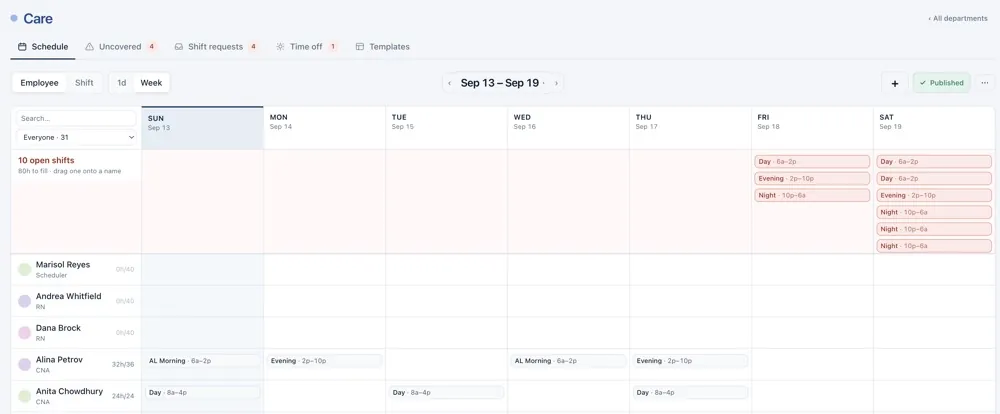The image size is (1000, 414).
Task: Click the Shift requests inbox icon
Action: 179,47
